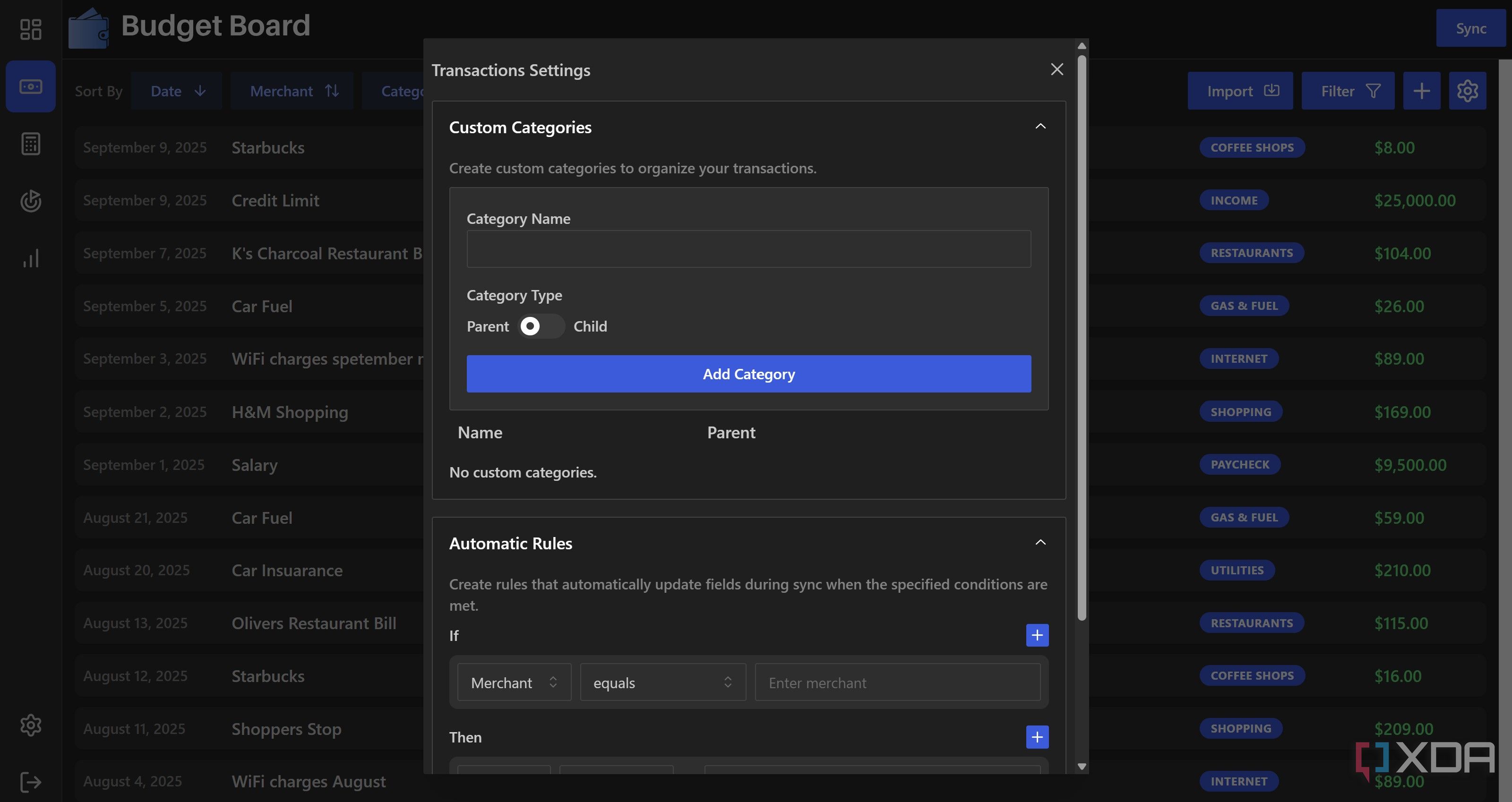The width and height of the screenshot is (1512, 802).
Task: Click the Category Name input field
Action: click(x=748, y=249)
